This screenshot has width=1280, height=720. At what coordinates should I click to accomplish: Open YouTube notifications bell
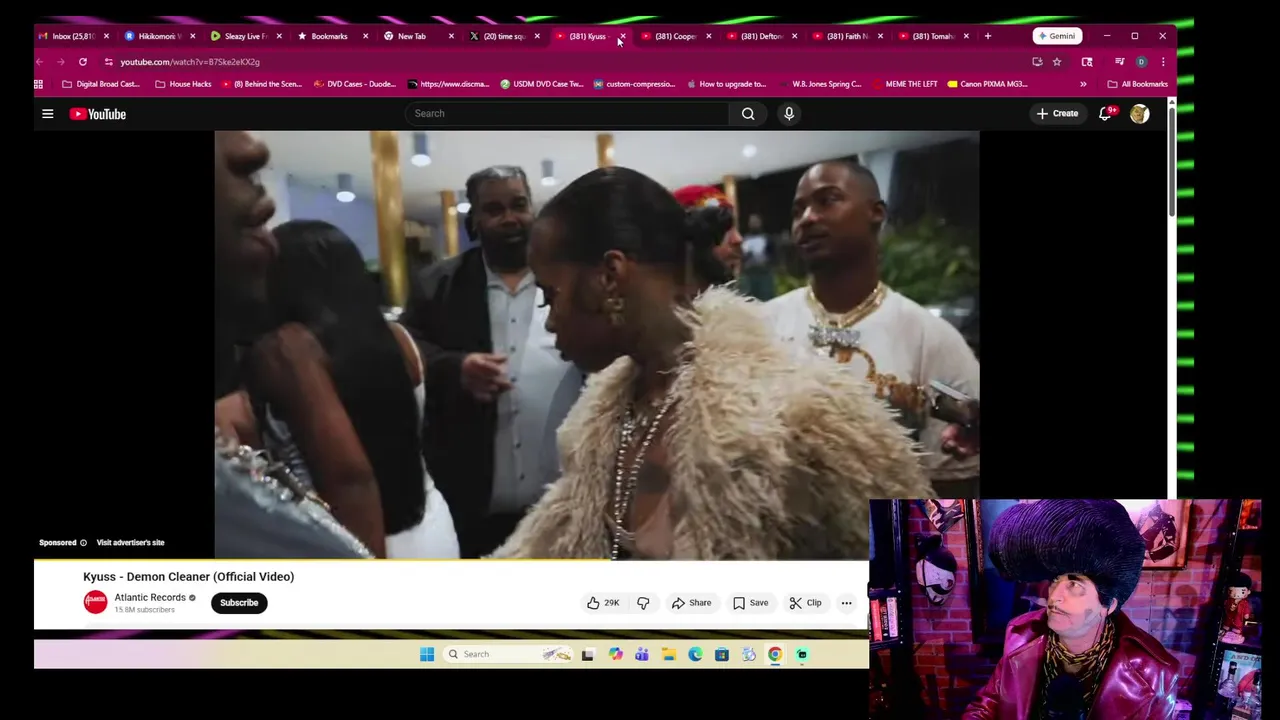coord(1105,114)
